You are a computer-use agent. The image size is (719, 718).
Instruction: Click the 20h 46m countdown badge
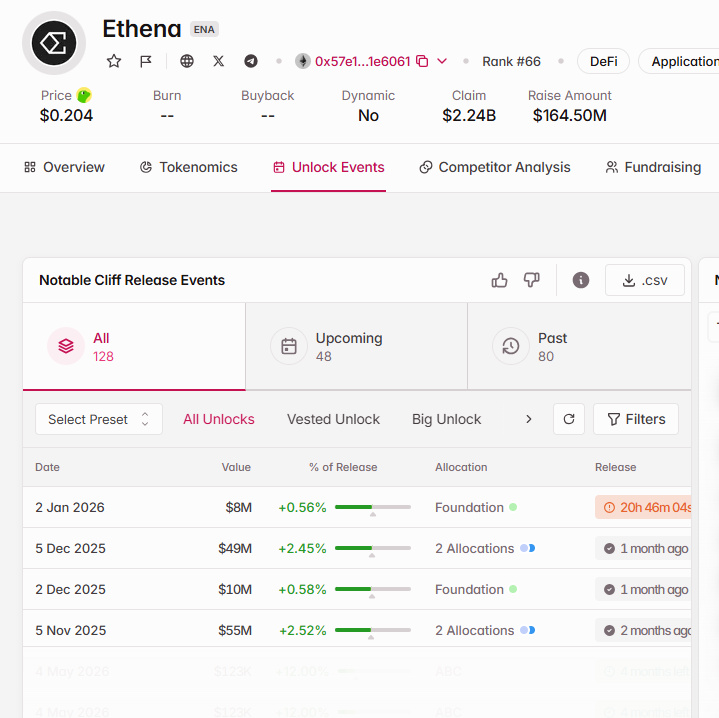(x=643, y=507)
